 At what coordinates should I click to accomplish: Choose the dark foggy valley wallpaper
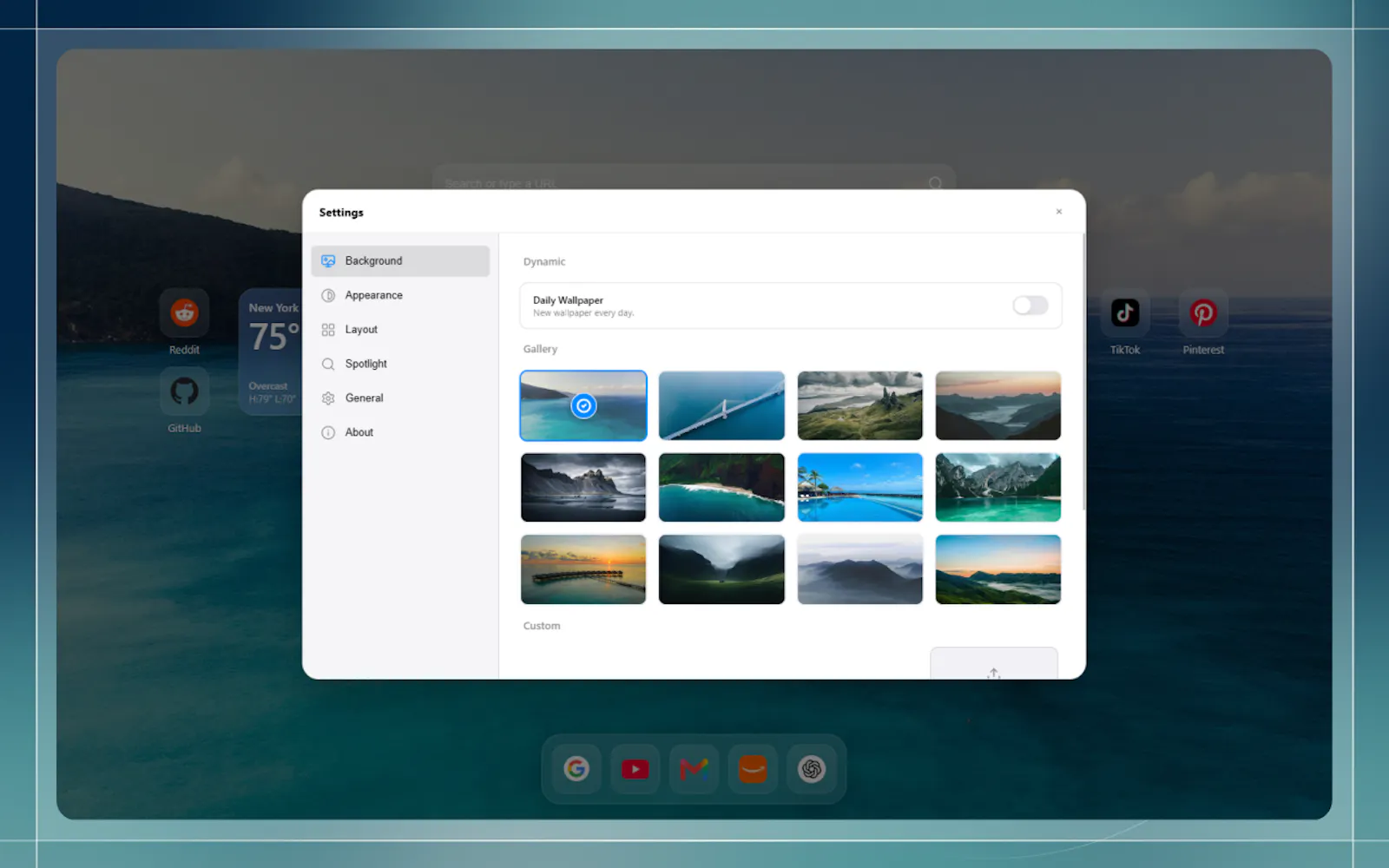point(721,569)
